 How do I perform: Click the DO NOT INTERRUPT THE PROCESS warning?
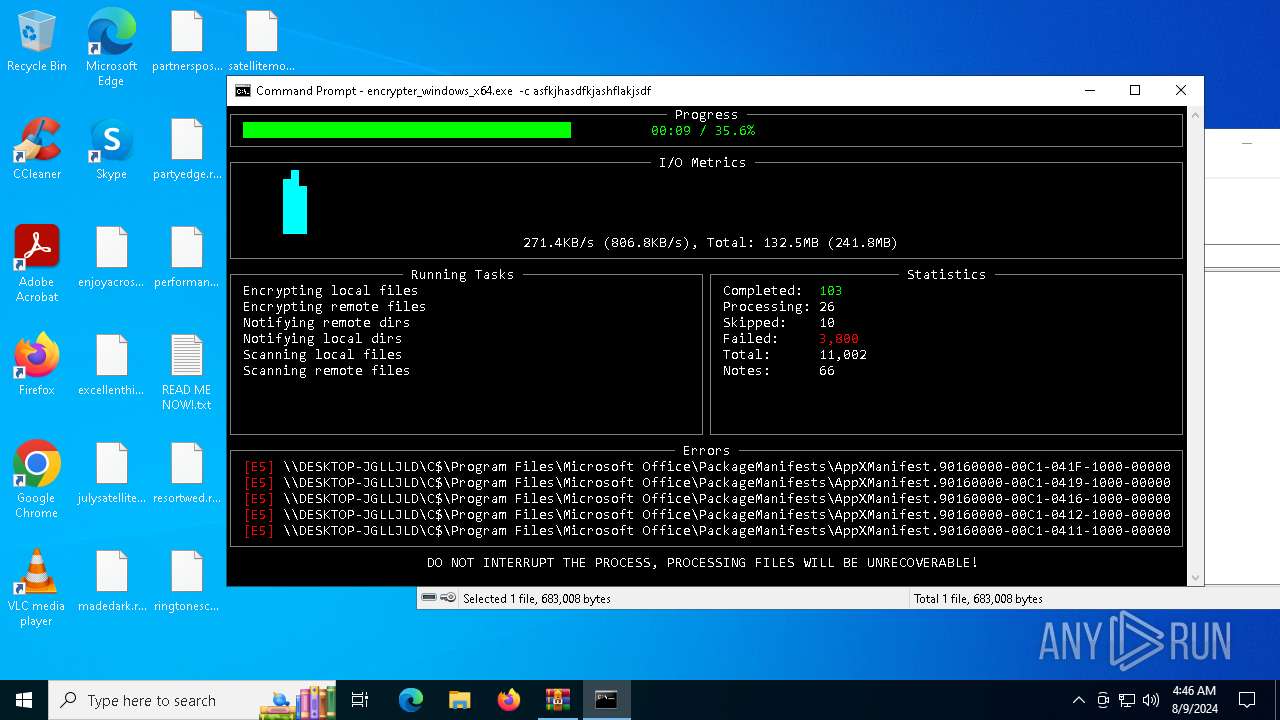click(x=702, y=563)
